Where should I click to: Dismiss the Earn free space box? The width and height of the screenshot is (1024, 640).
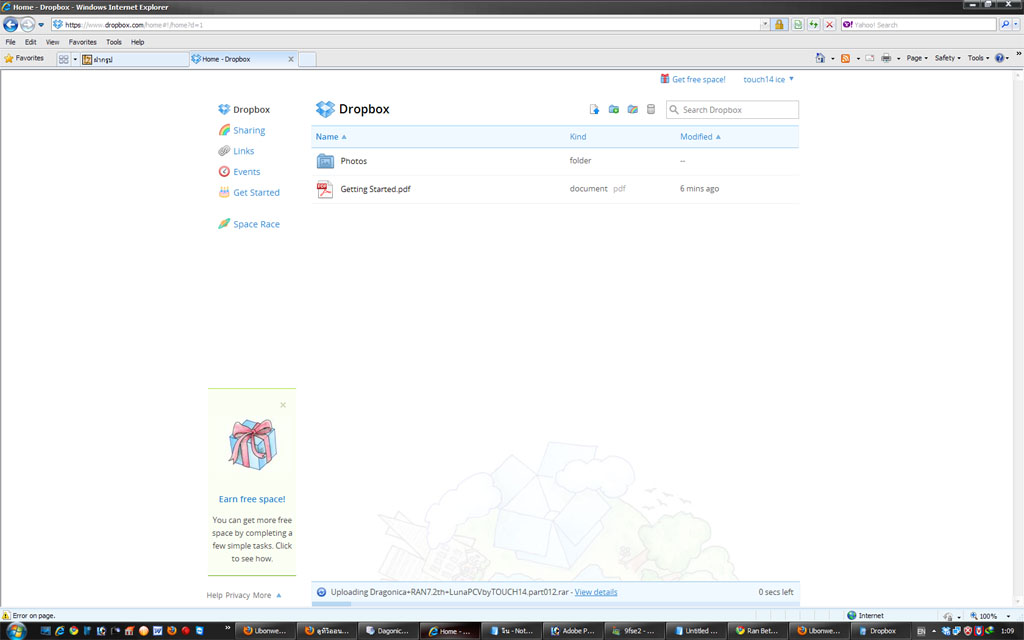[283, 405]
